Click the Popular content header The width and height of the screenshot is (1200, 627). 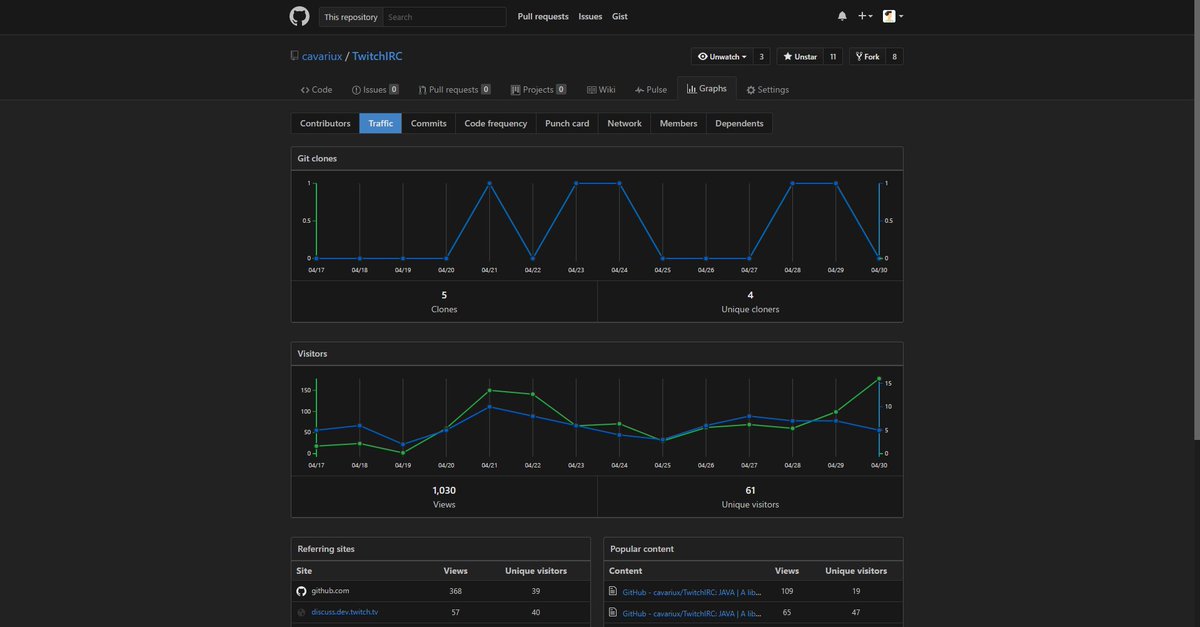754,549
